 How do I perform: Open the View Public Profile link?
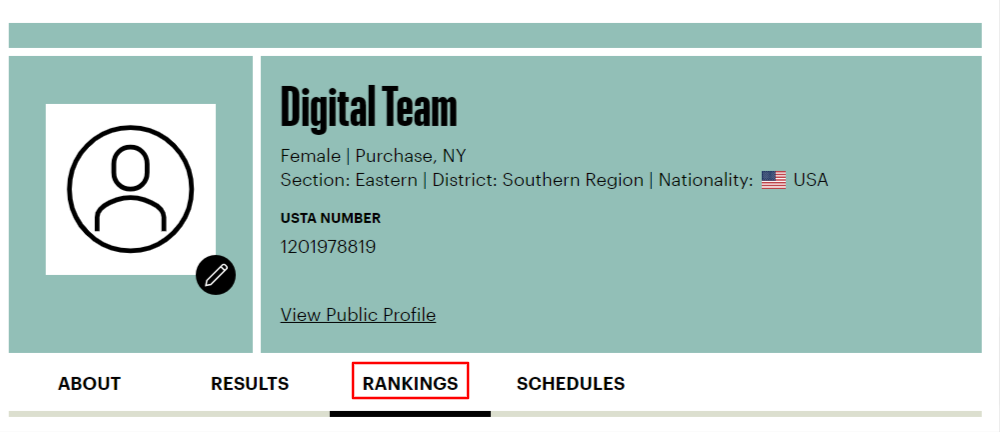358,315
